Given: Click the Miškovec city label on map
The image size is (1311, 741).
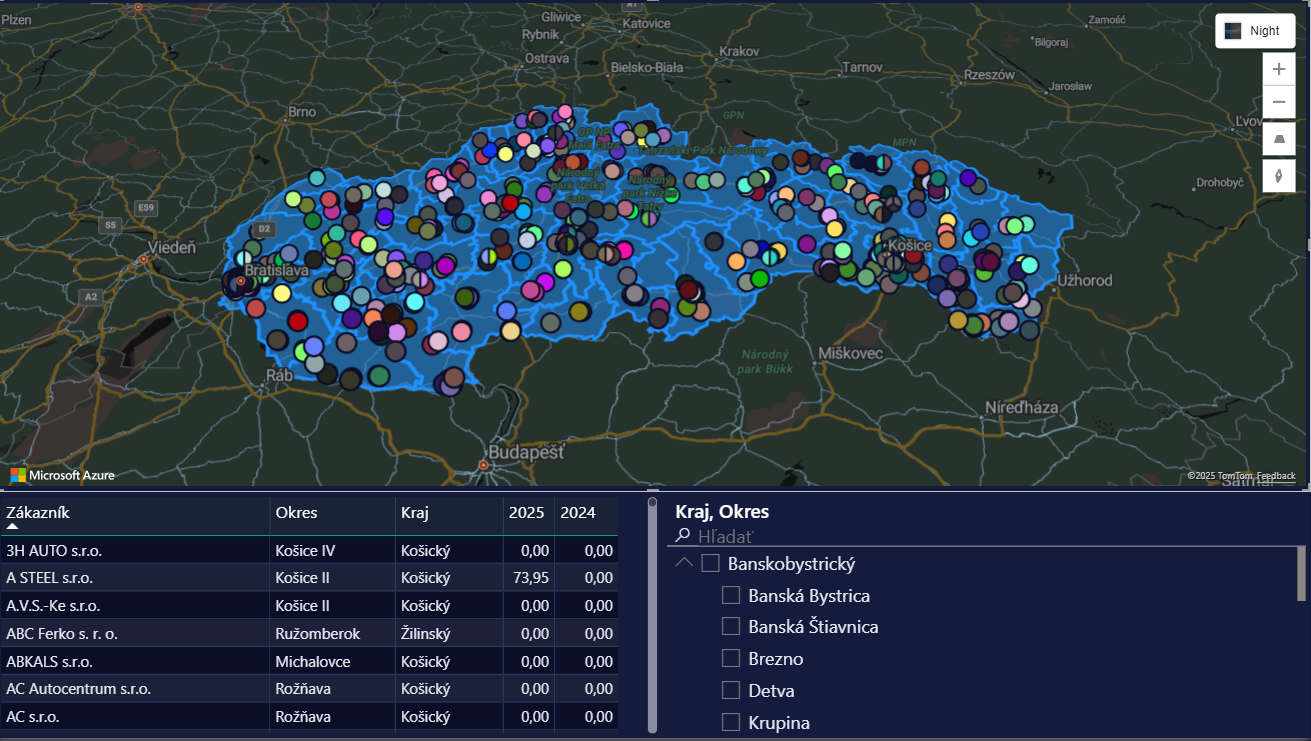Looking at the screenshot, I should [850, 354].
